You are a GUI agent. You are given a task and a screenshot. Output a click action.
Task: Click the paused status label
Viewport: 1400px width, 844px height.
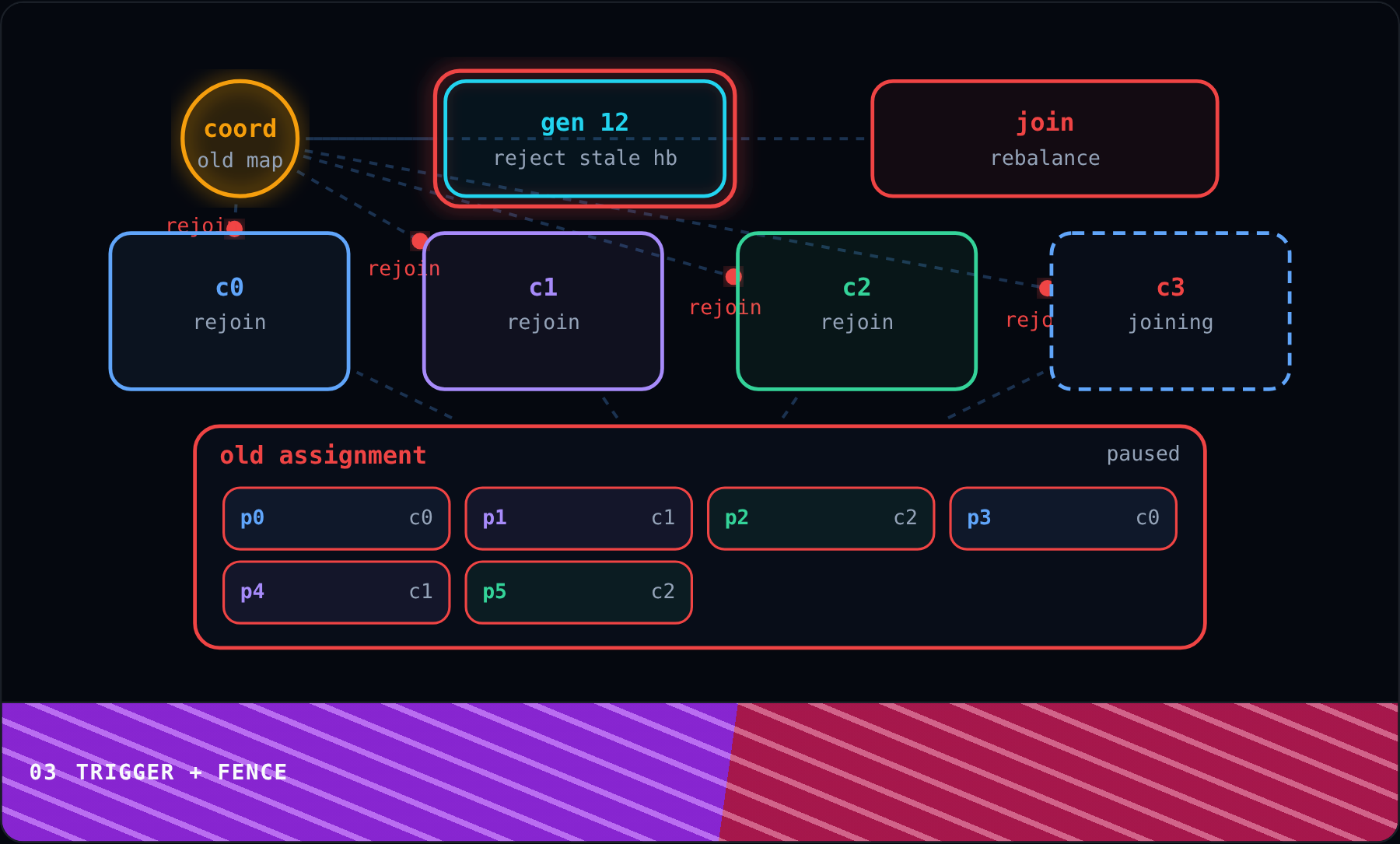[1143, 454]
